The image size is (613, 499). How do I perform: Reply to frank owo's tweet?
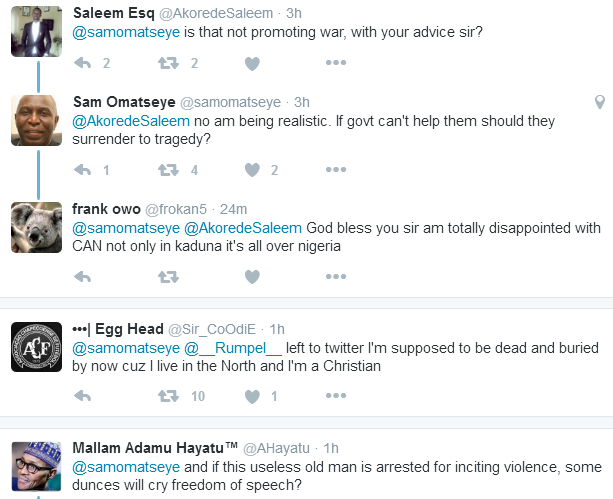(83, 277)
